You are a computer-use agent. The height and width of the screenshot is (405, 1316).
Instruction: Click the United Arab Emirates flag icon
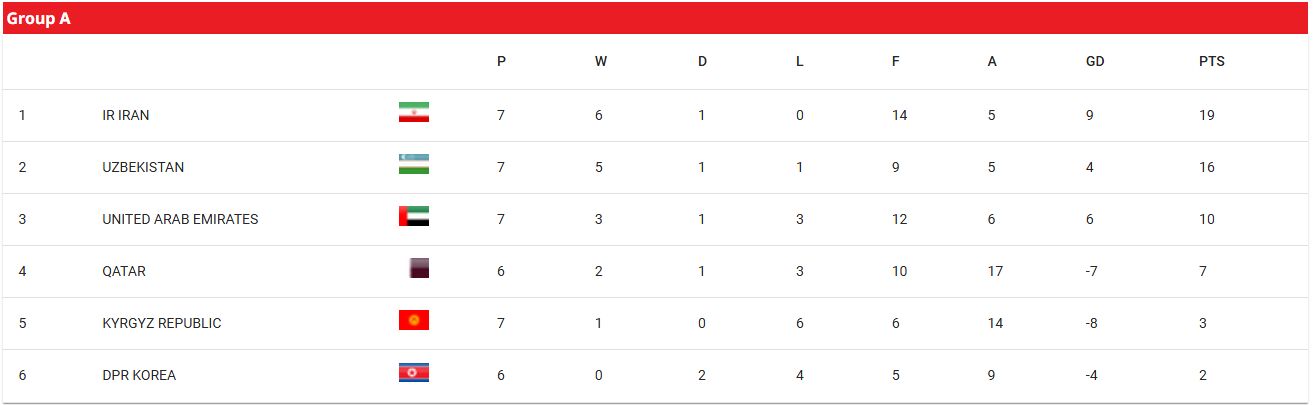[413, 216]
